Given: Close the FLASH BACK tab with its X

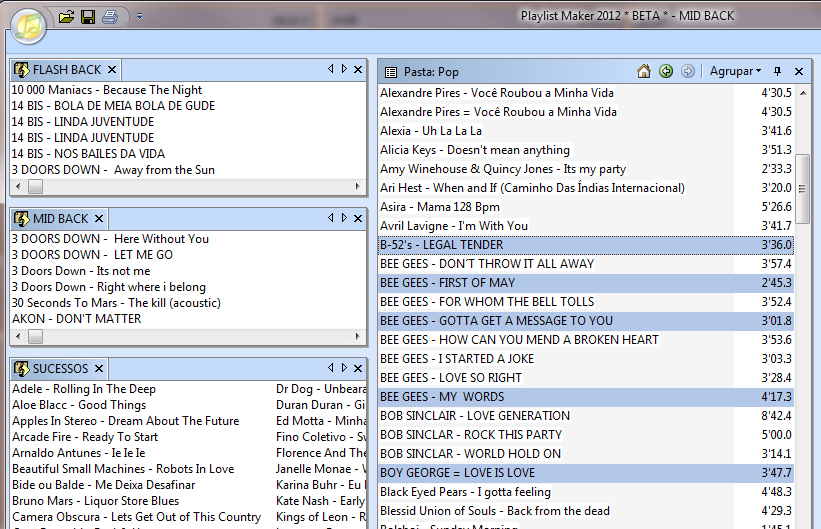Looking at the screenshot, I should click(112, 70).
